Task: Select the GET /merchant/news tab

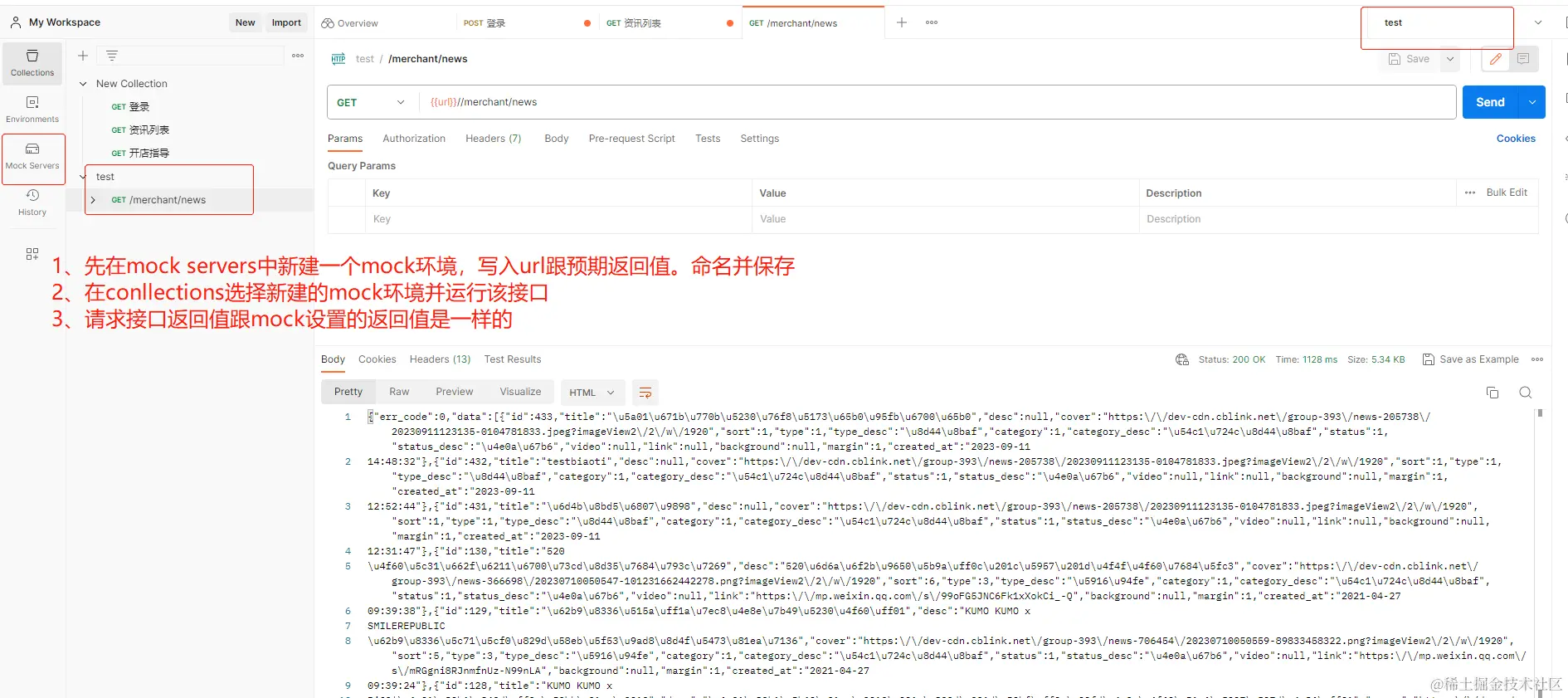Action: click(x=813, y=23)
